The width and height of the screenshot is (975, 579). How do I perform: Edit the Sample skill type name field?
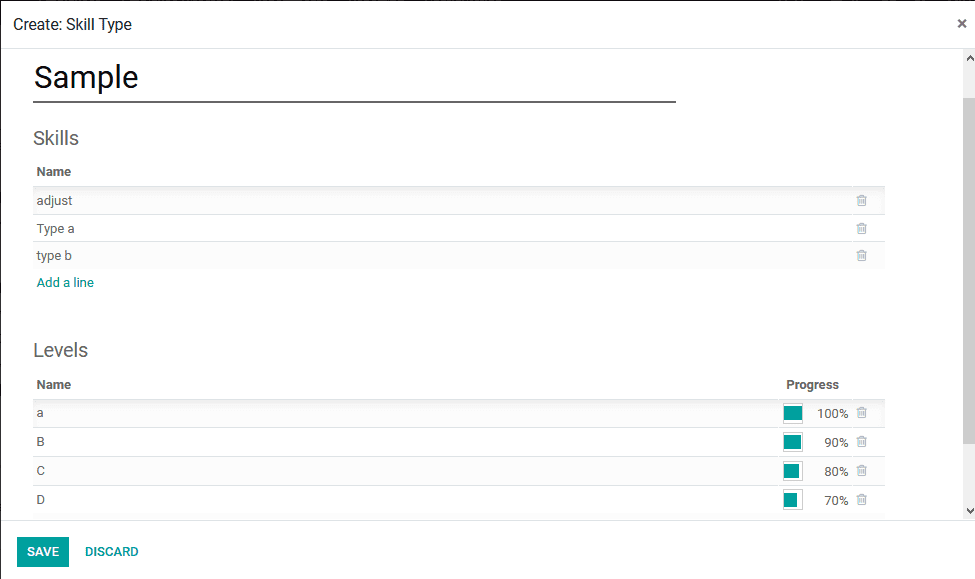354,78
